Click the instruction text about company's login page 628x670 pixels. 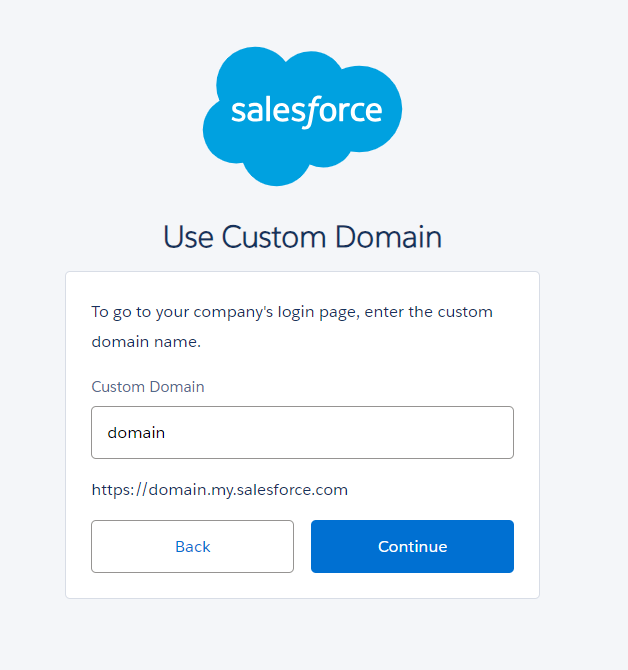291,312
